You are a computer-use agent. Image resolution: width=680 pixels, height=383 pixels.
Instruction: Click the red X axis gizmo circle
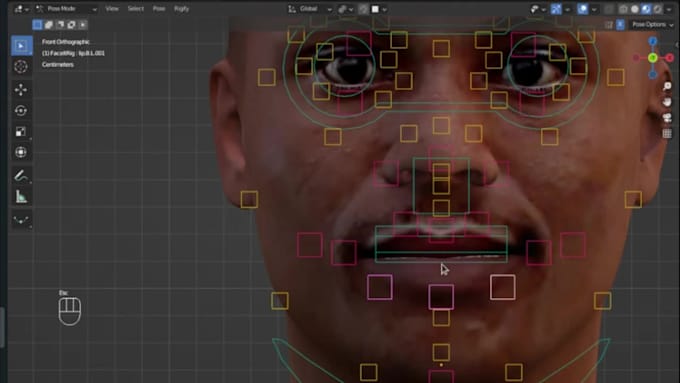(670, 58)
